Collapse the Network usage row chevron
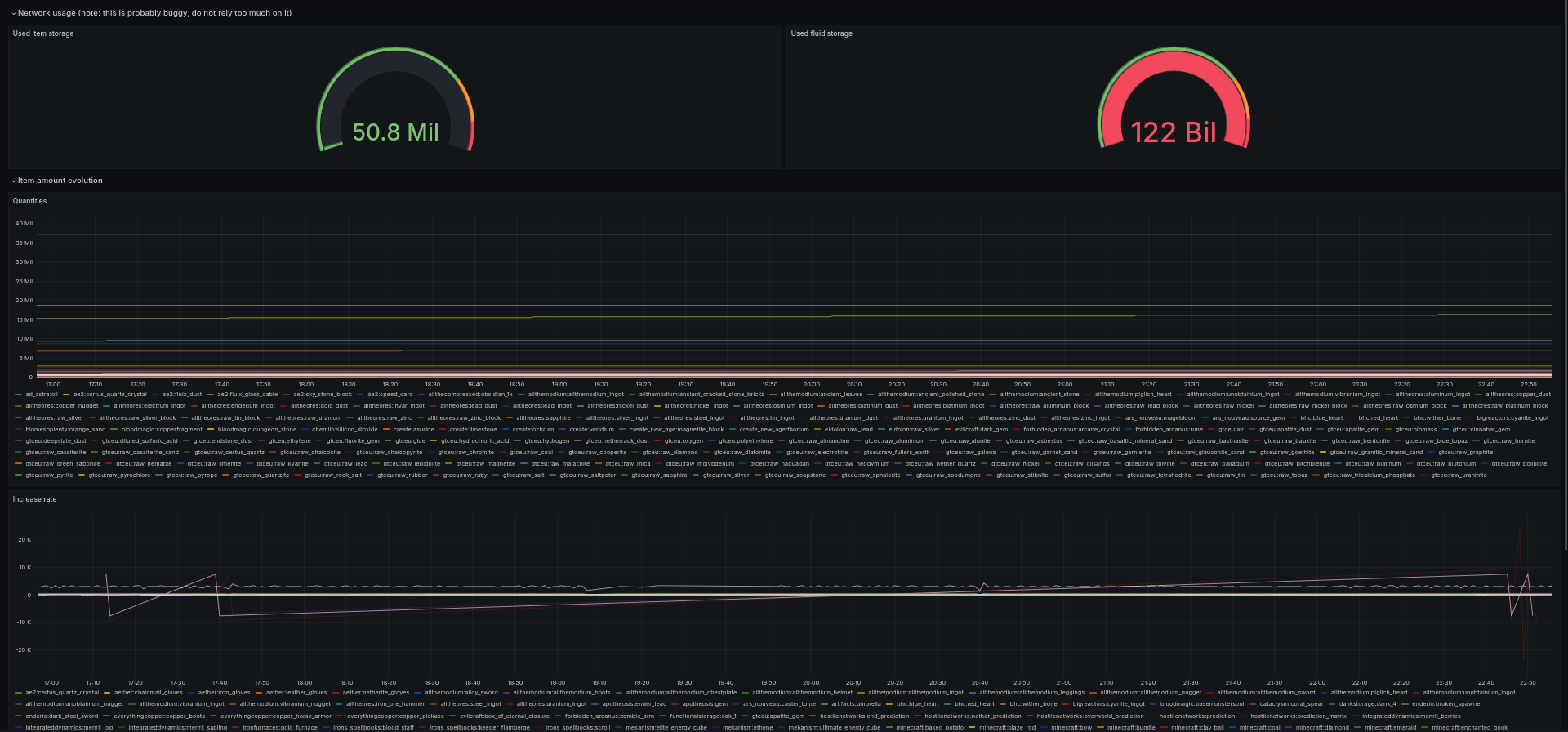 point(14,13)
